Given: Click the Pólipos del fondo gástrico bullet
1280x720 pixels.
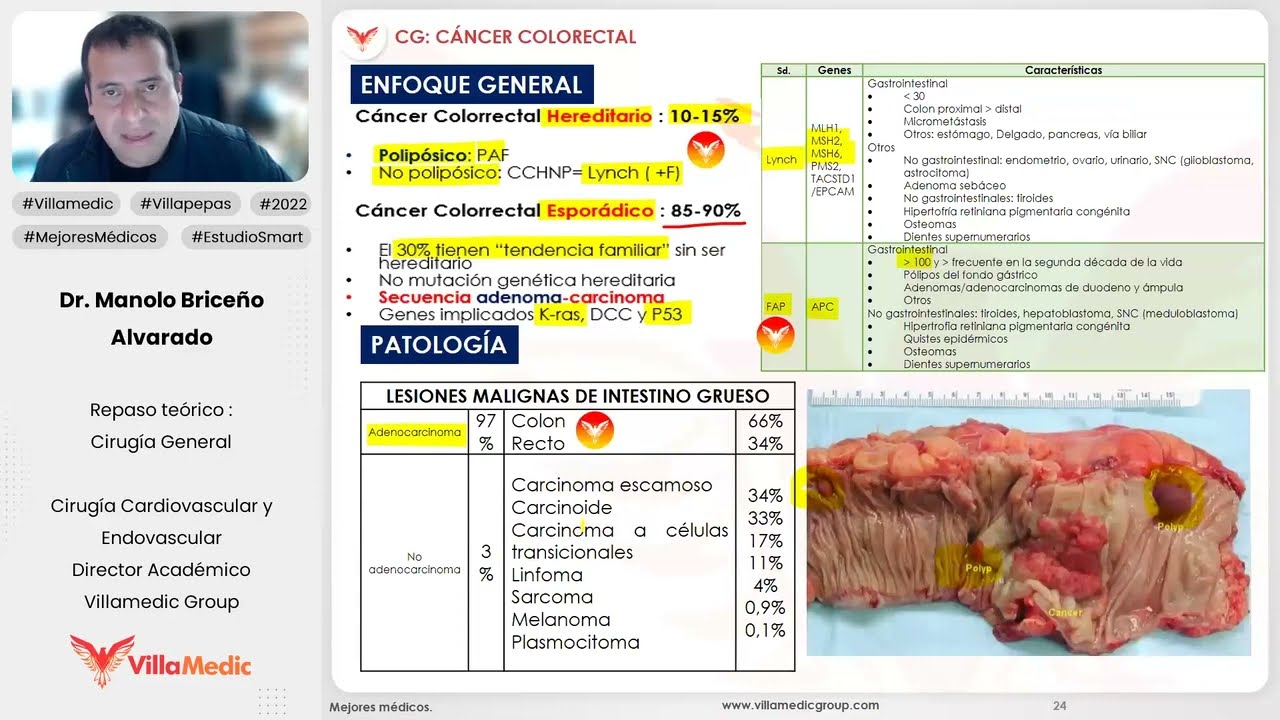Looking at the screenshot, I should click(x=970, y=275).
